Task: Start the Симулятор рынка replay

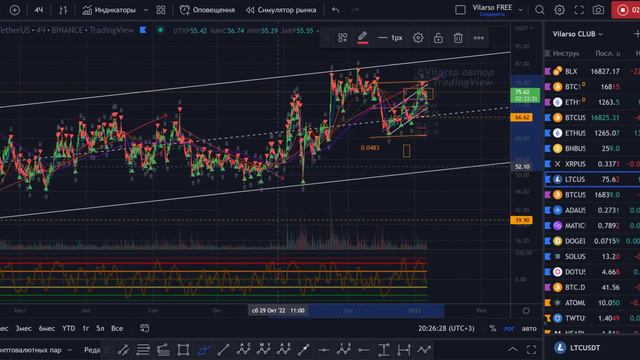Action: [281, 10]
